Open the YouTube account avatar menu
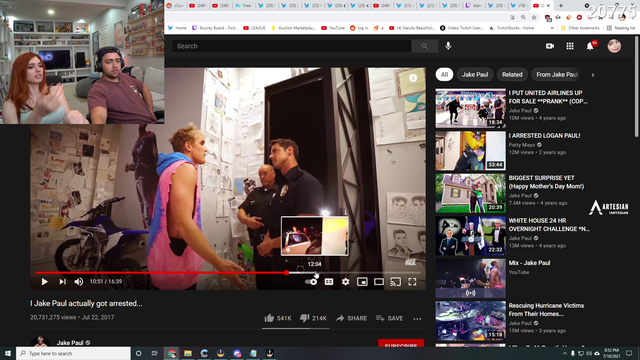Screen dimensions: 640x360 point(614,46)
